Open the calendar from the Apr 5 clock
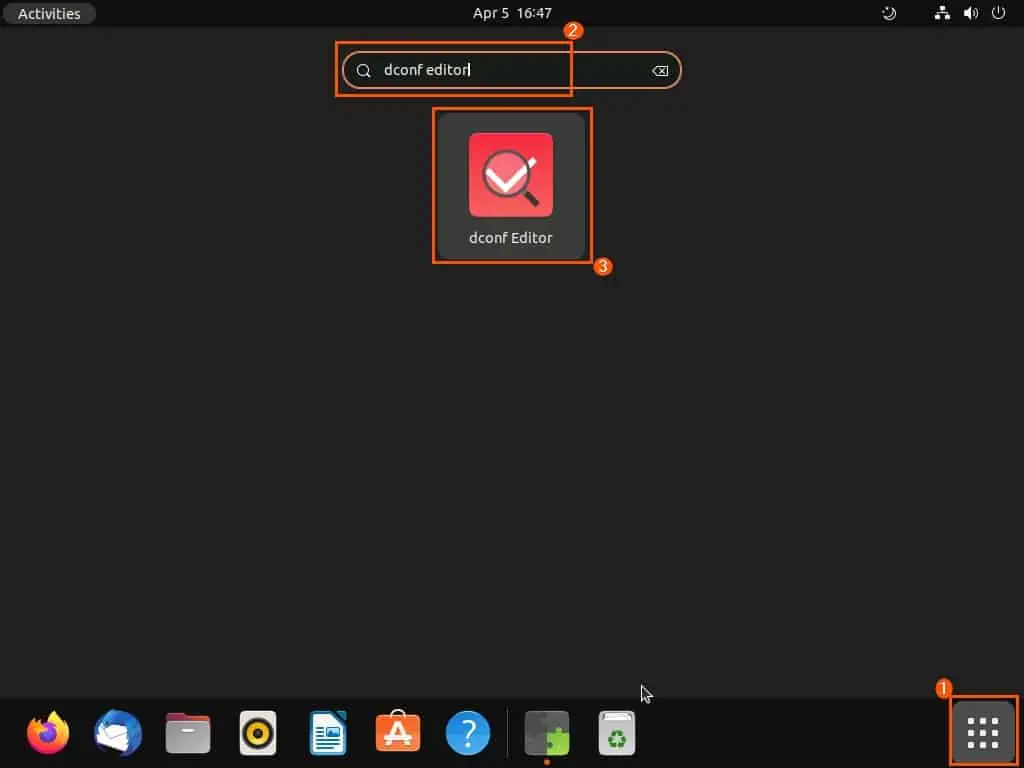The image size is (1024, 768). [512, 14]
